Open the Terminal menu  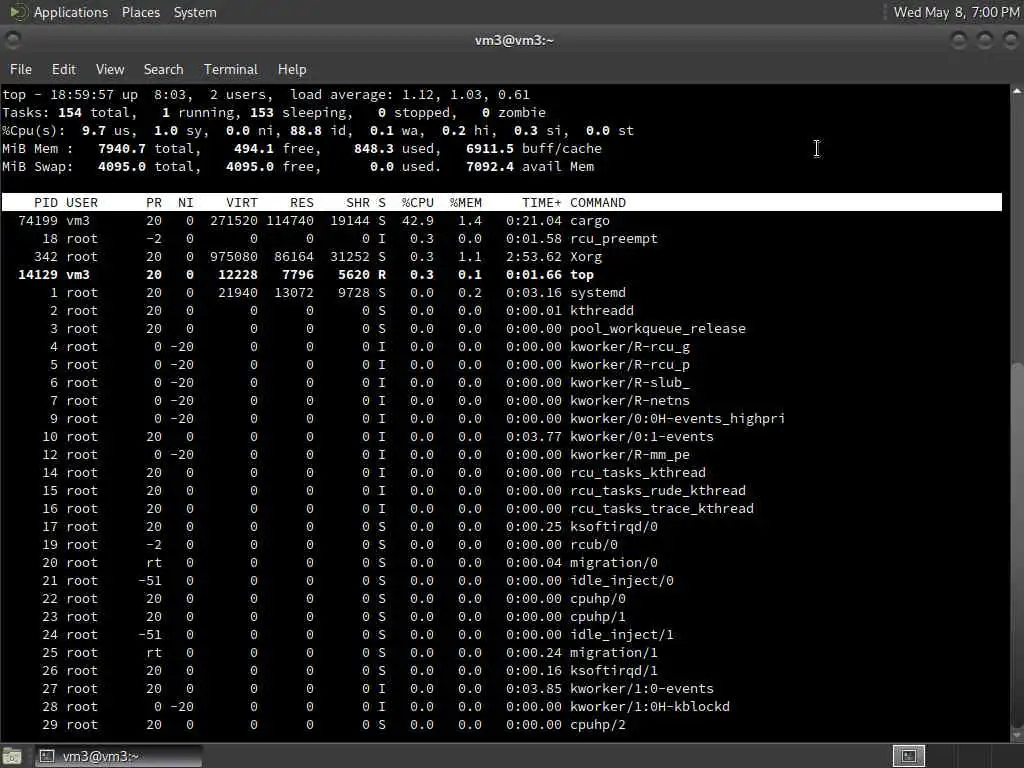pos(231,69)
